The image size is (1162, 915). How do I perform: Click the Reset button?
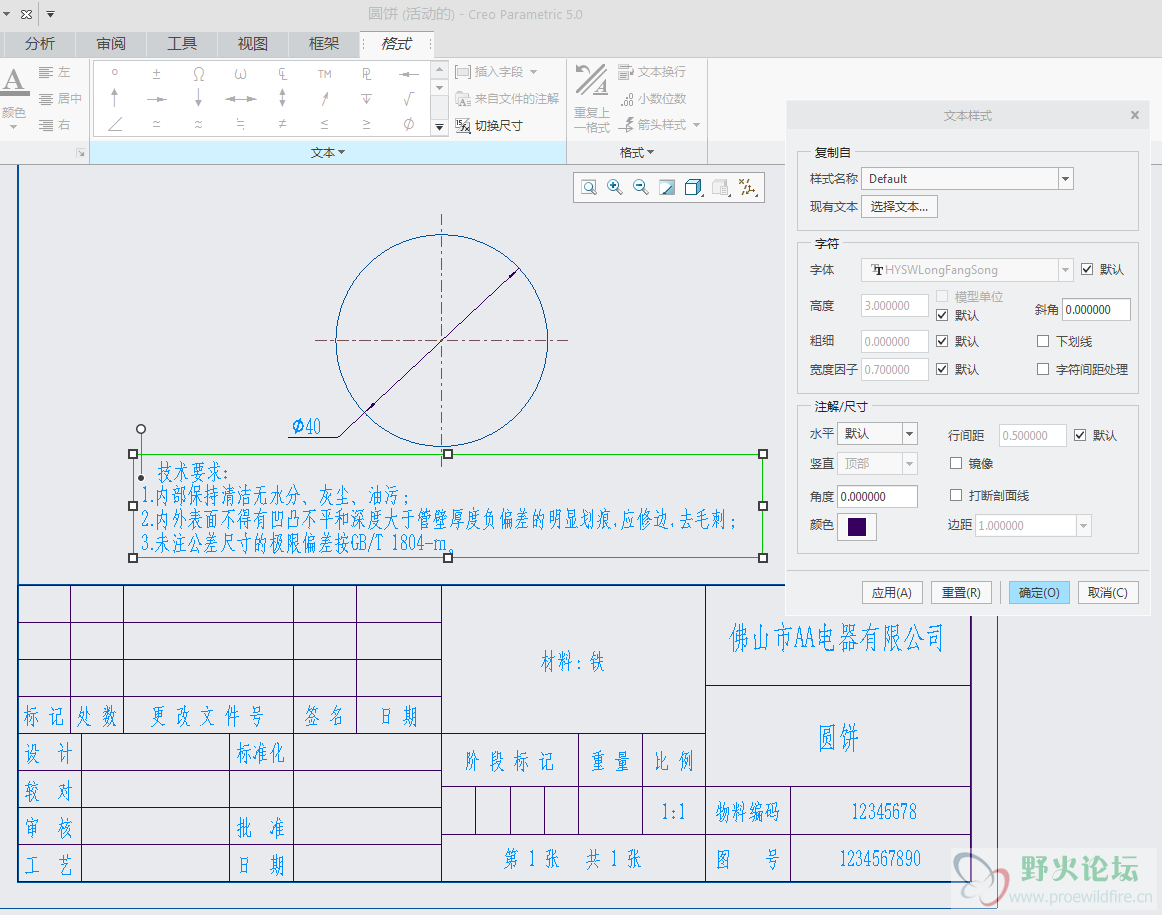(x=961, y=593)
